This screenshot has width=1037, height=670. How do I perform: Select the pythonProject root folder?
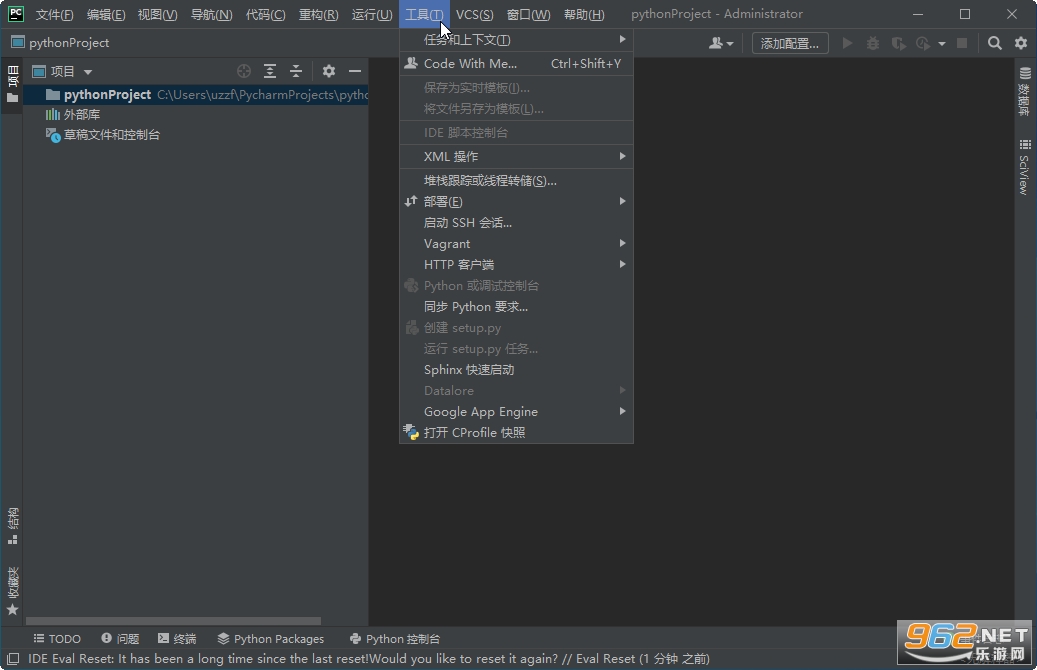(196, 95)
